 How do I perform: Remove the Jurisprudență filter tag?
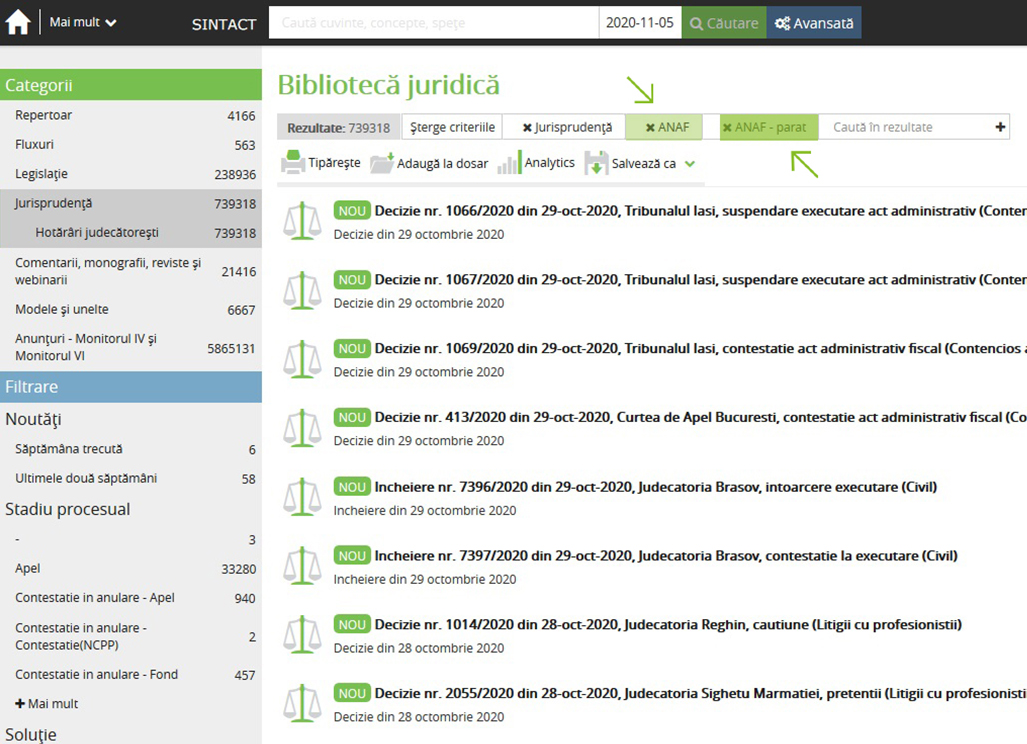(527, 128)
